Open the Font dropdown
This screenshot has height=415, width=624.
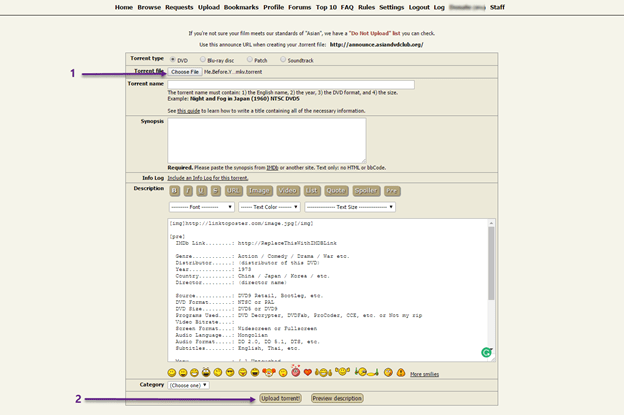[200, 207]
